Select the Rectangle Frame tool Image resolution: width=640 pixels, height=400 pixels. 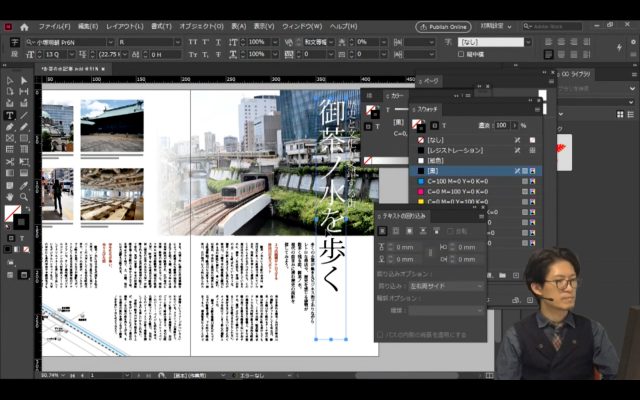(x=10, y=138)
